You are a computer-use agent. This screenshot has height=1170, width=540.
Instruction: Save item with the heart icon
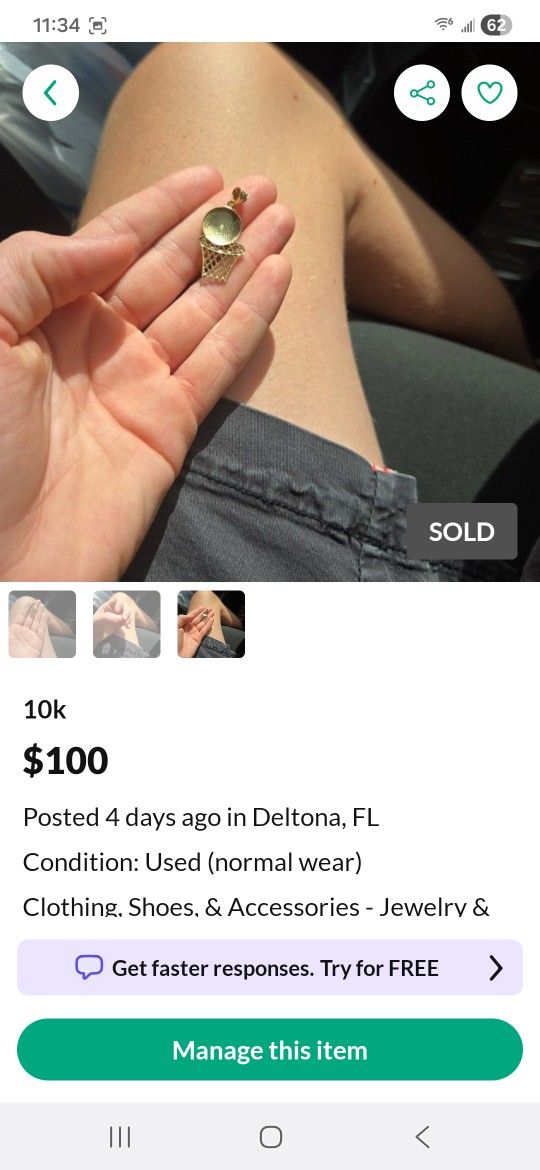click(x=489, y=93)
